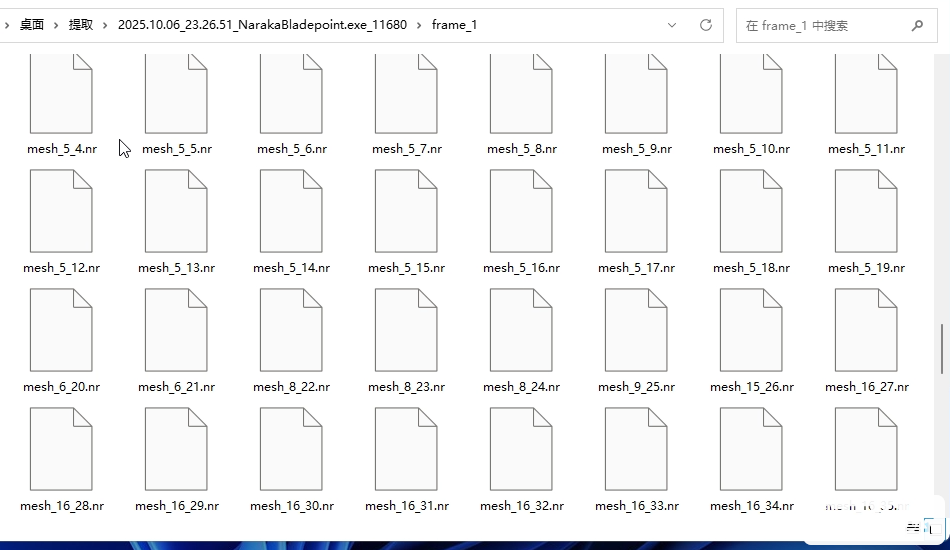Screen dimensions: 950x550
Task: Open the NarakaBladepoint.exe_11680 breadcrumb folder
Action: click(262, 25)
